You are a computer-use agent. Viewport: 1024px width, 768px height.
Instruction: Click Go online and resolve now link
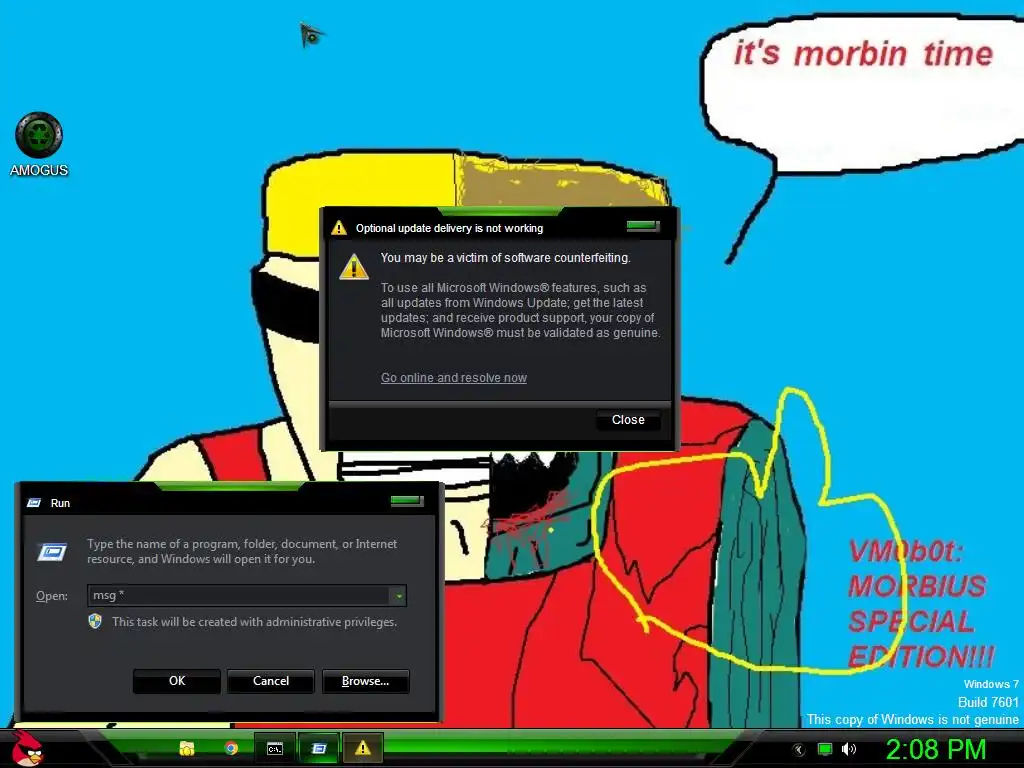[x=454, y=377]
